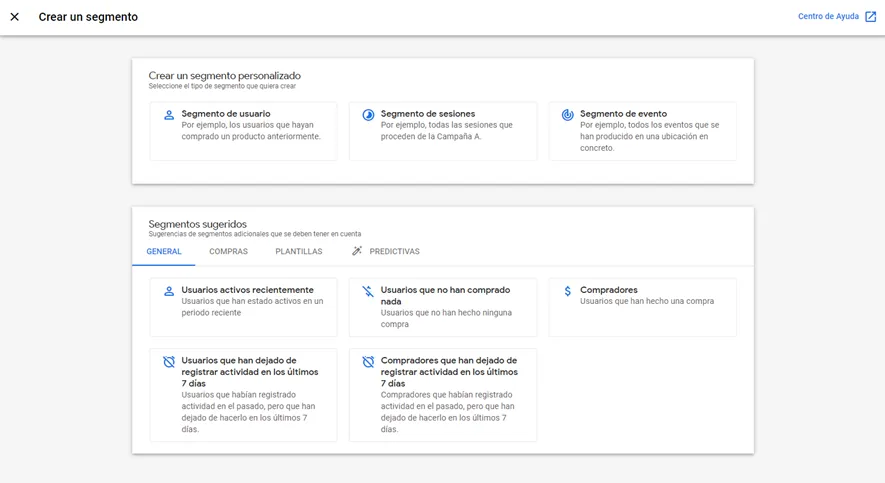Click the magic wand icon next to PREDICTIVAS
Screen dimensions: 885x483
click(x=357, y=251)
